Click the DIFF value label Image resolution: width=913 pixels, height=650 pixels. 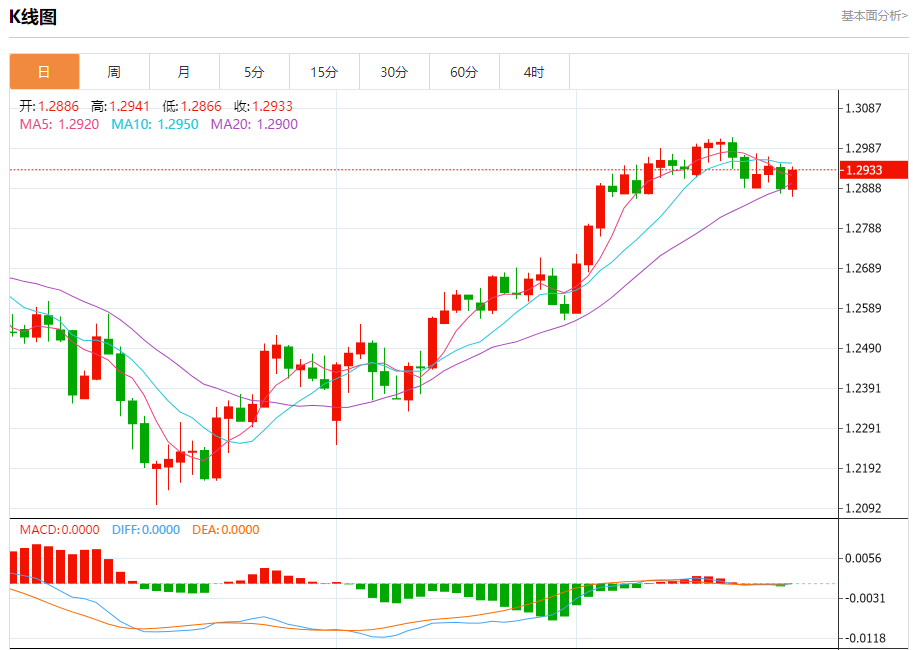tap(145, 530)
